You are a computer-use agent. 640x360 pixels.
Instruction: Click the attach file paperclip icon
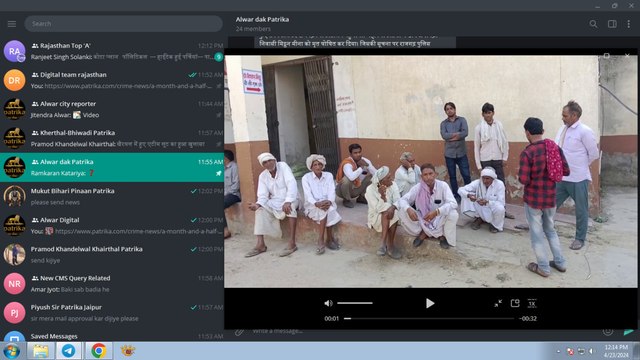[239, 331]
